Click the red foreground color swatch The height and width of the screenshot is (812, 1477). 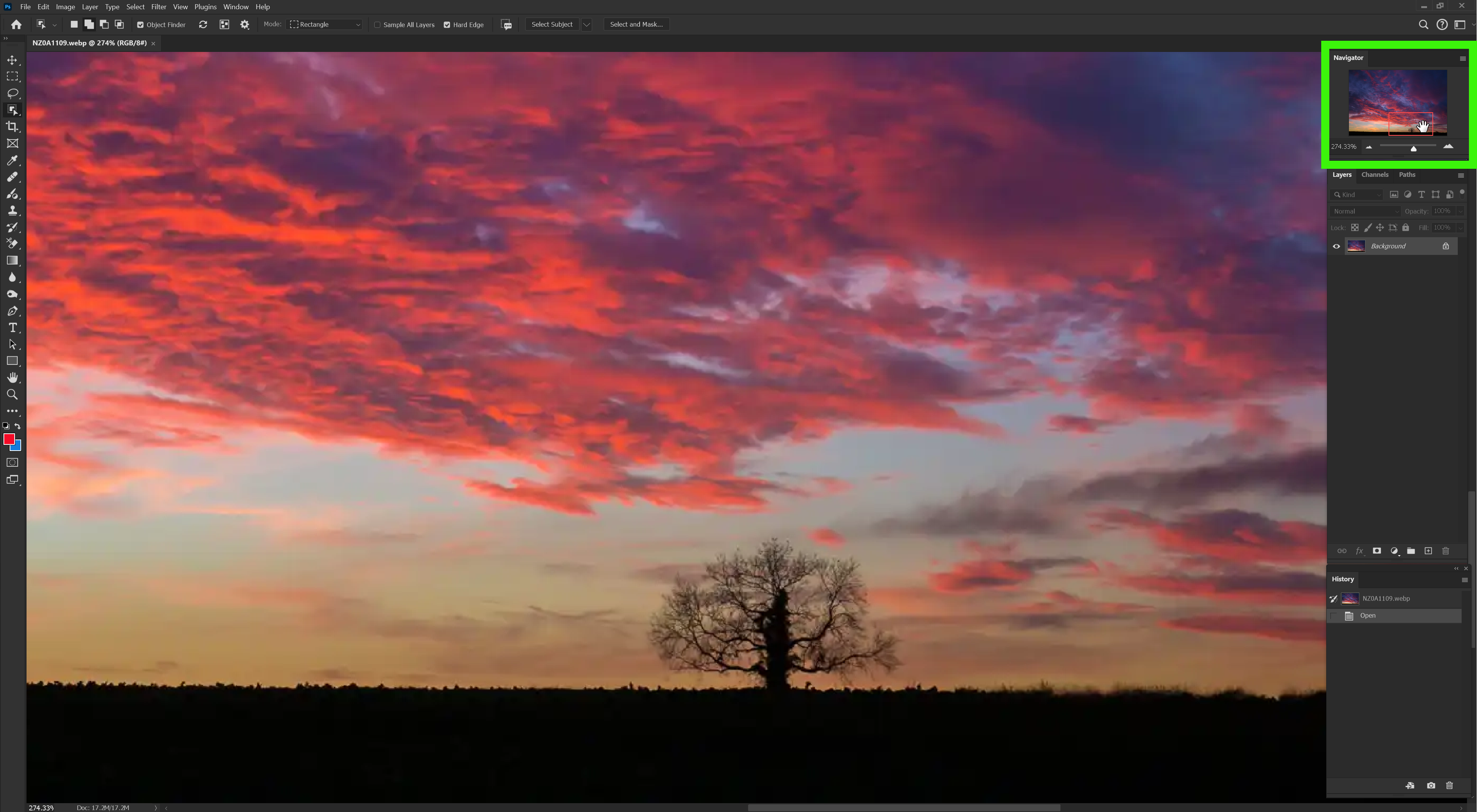9,439
